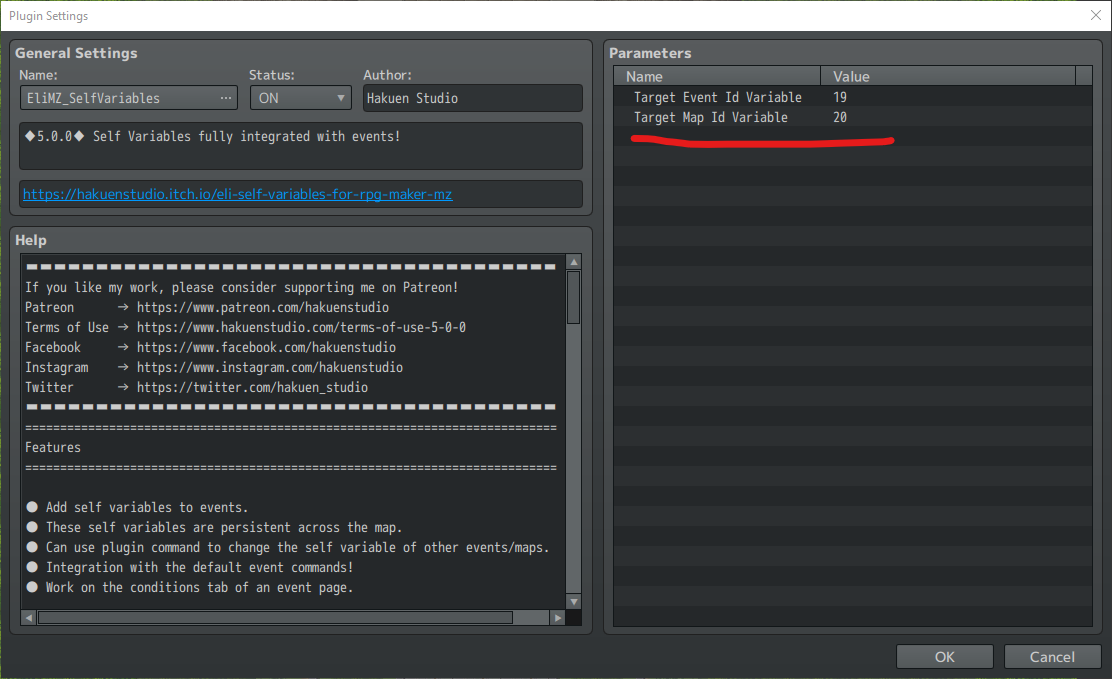
Task: Select the Target Event Id Variable row
Action: coord(717,97)
